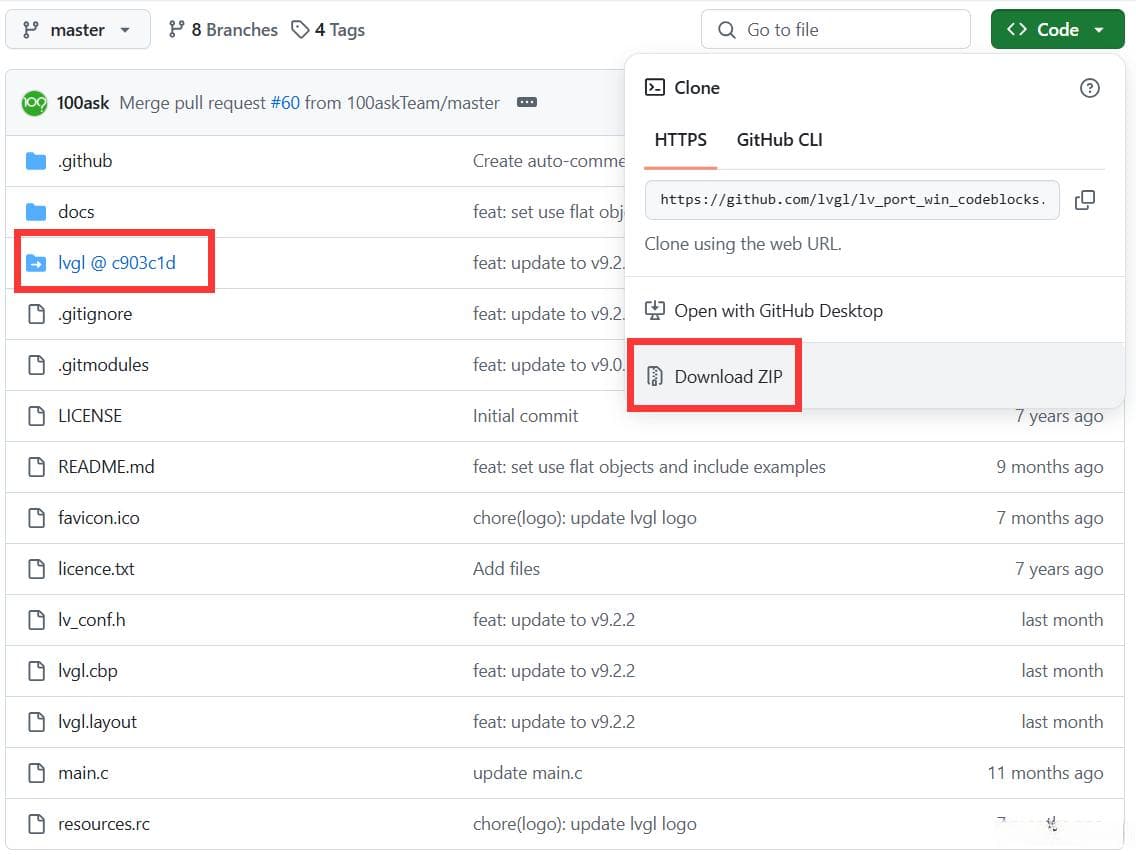Open the update main.c commit message
The image size is (1136, 855).
point(527,773)
